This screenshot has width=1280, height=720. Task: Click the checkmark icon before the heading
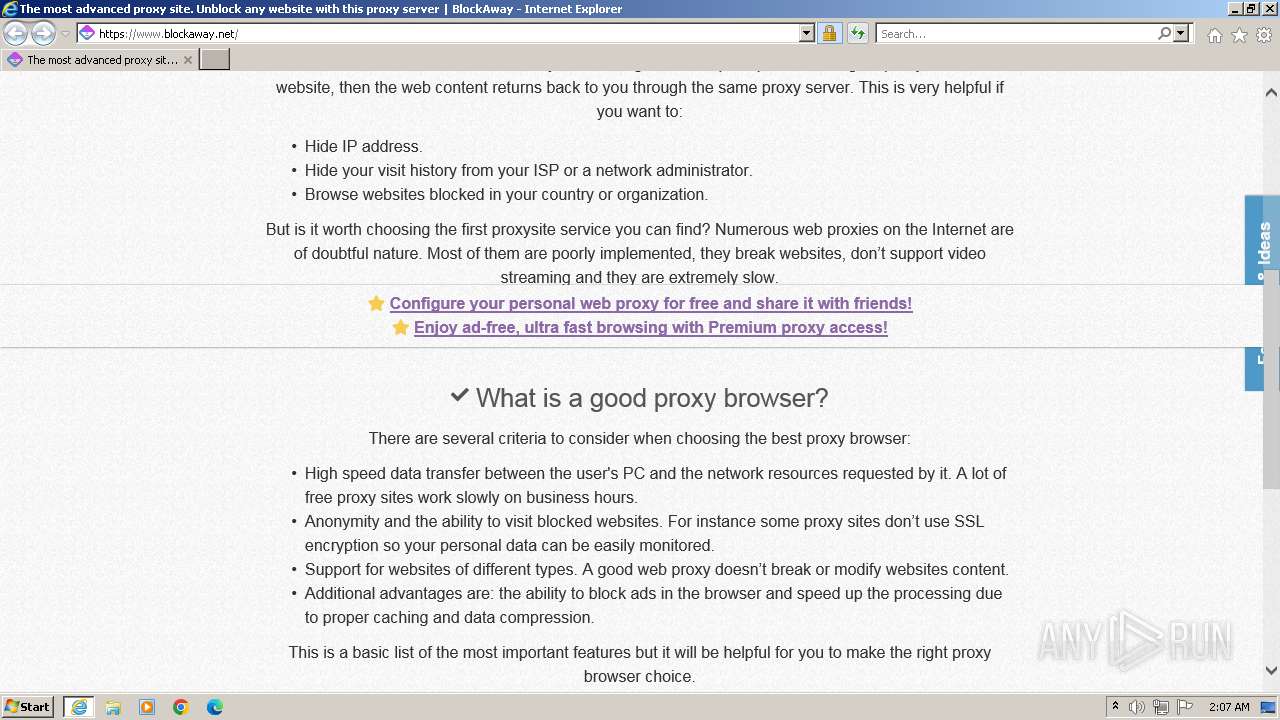pos(459,396)
